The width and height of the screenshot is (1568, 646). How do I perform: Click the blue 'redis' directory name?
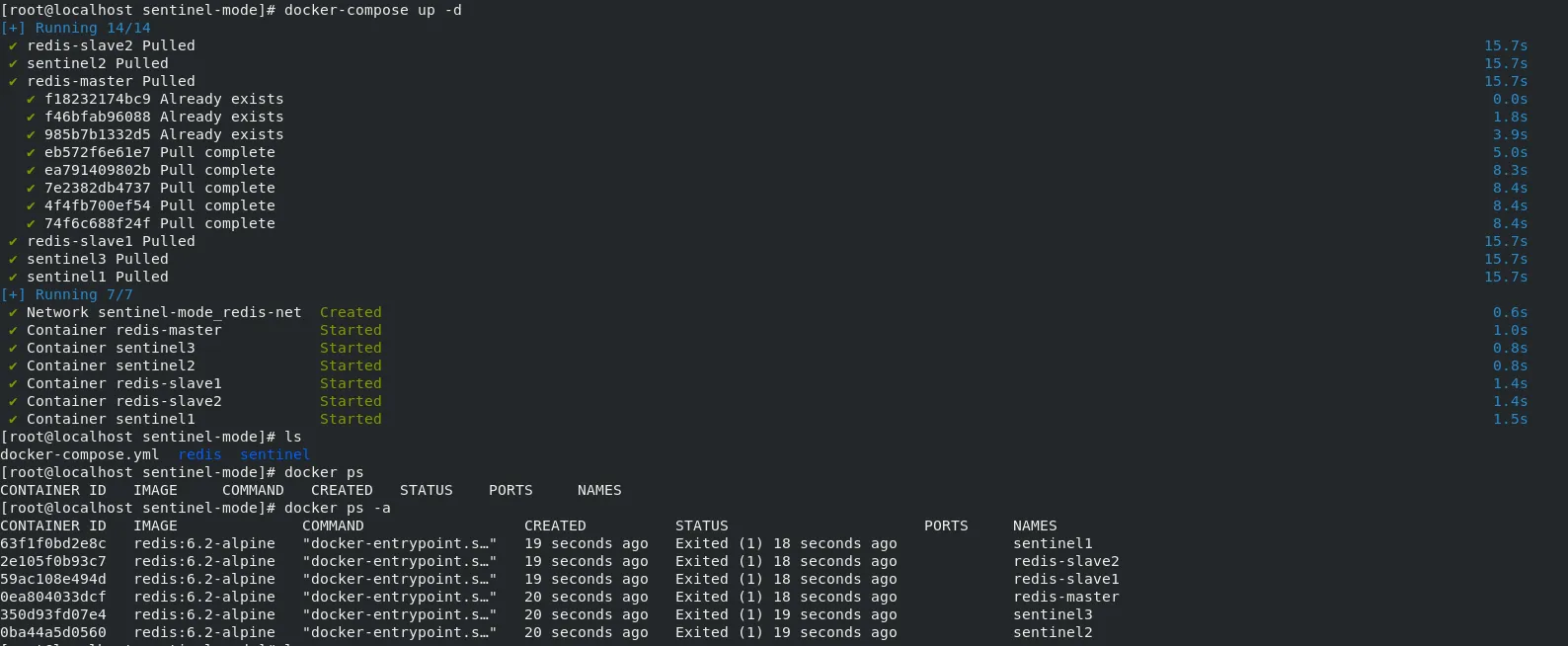pyautogui.click(x=199, y=454)
